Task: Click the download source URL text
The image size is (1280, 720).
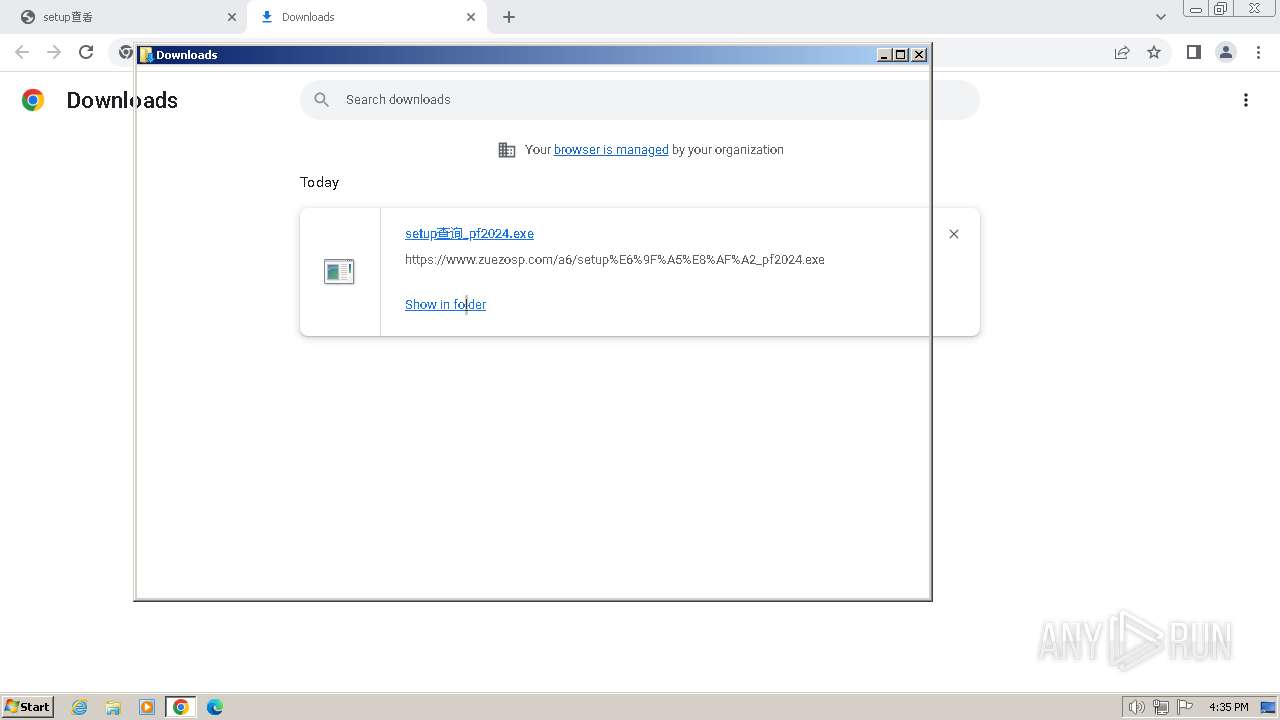Action: 615,260
